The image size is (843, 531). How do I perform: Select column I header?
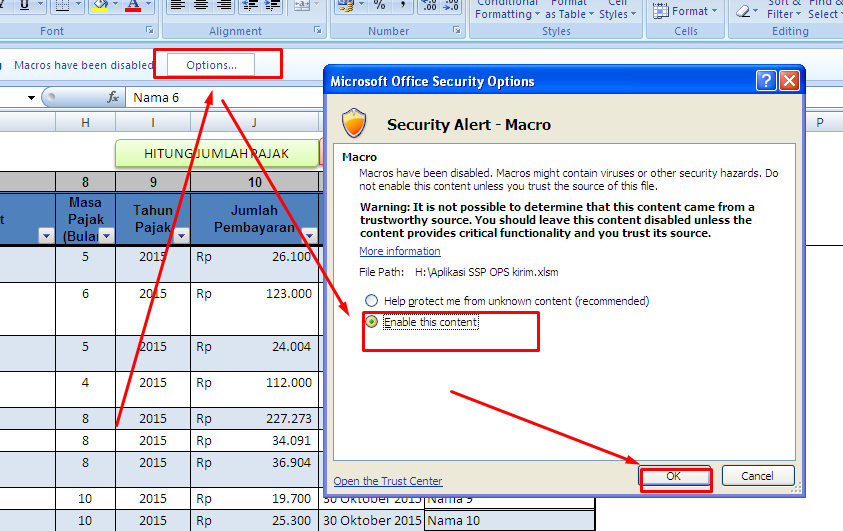153,123
